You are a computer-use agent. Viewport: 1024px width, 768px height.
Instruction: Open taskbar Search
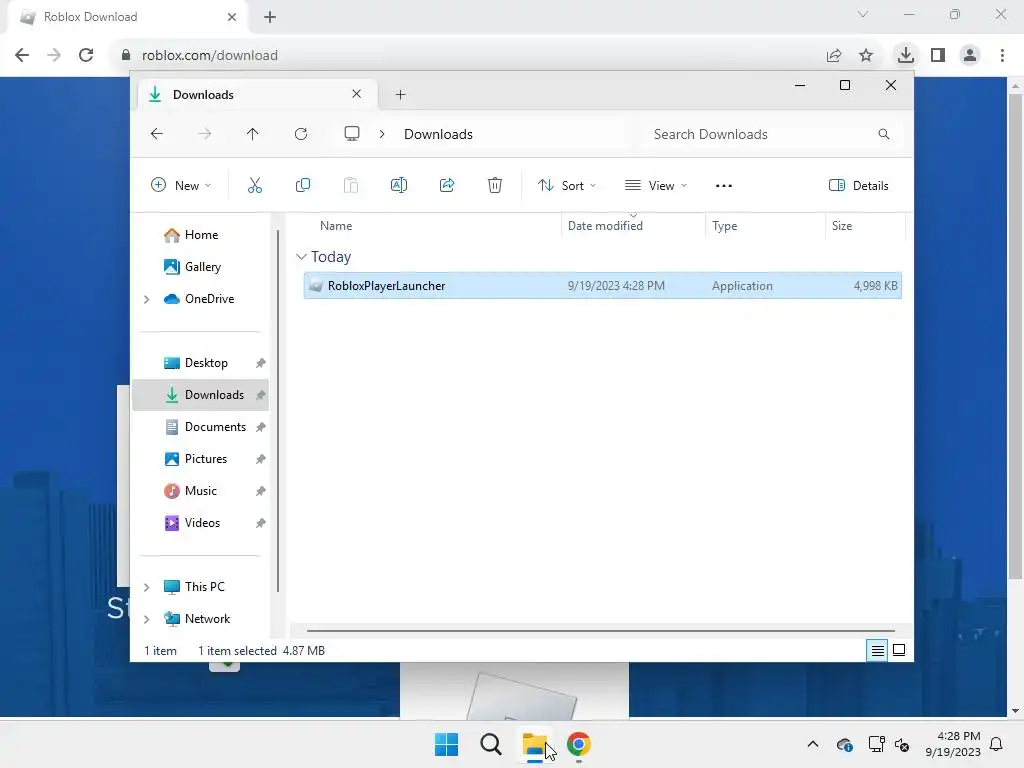(x=490, y=744)
